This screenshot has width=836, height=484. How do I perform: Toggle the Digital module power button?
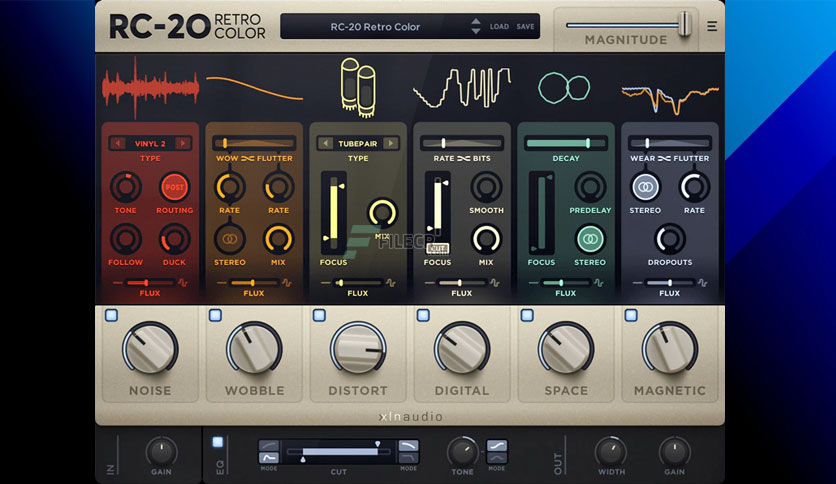[423, 315]
